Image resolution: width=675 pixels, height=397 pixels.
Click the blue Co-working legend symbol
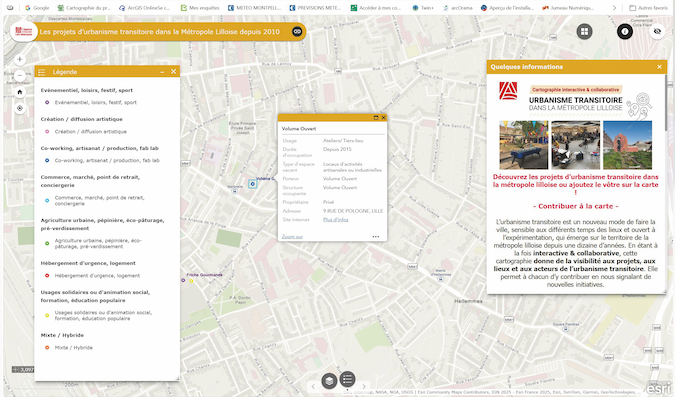(47, 160)
